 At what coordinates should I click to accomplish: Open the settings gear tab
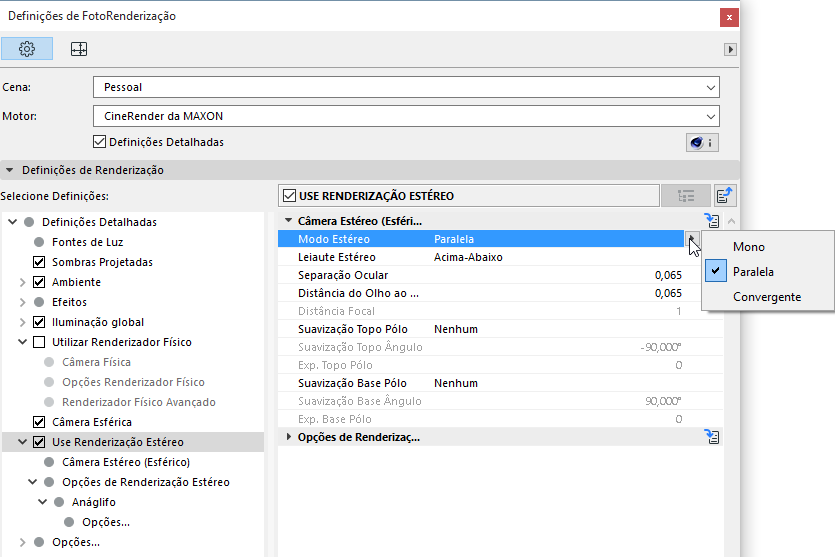point(27,49)
